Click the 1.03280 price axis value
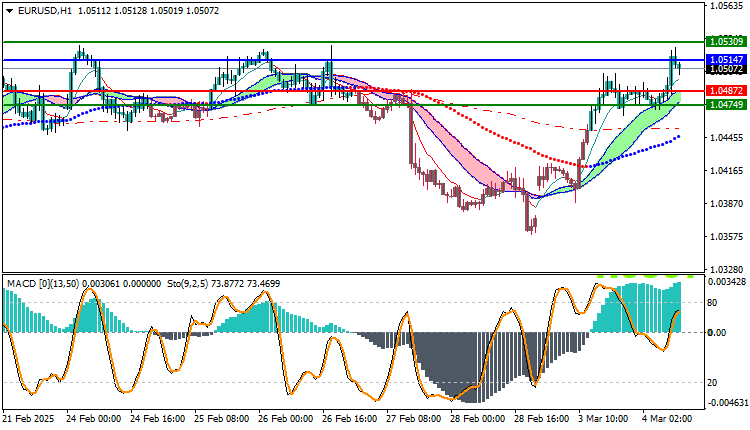The width and height of the screenshot is (750, 430). tap(727, 270)
